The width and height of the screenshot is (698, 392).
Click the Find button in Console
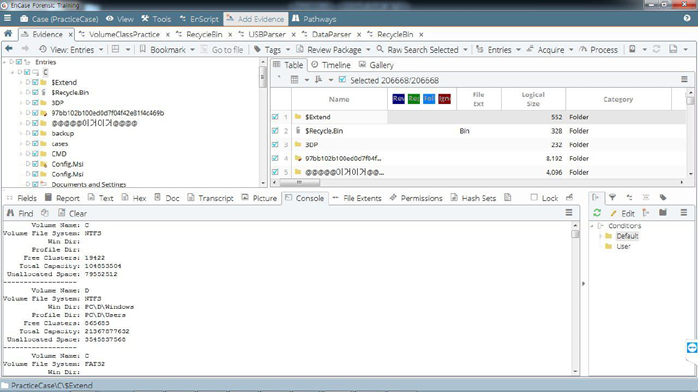click(x=20, y=213)
